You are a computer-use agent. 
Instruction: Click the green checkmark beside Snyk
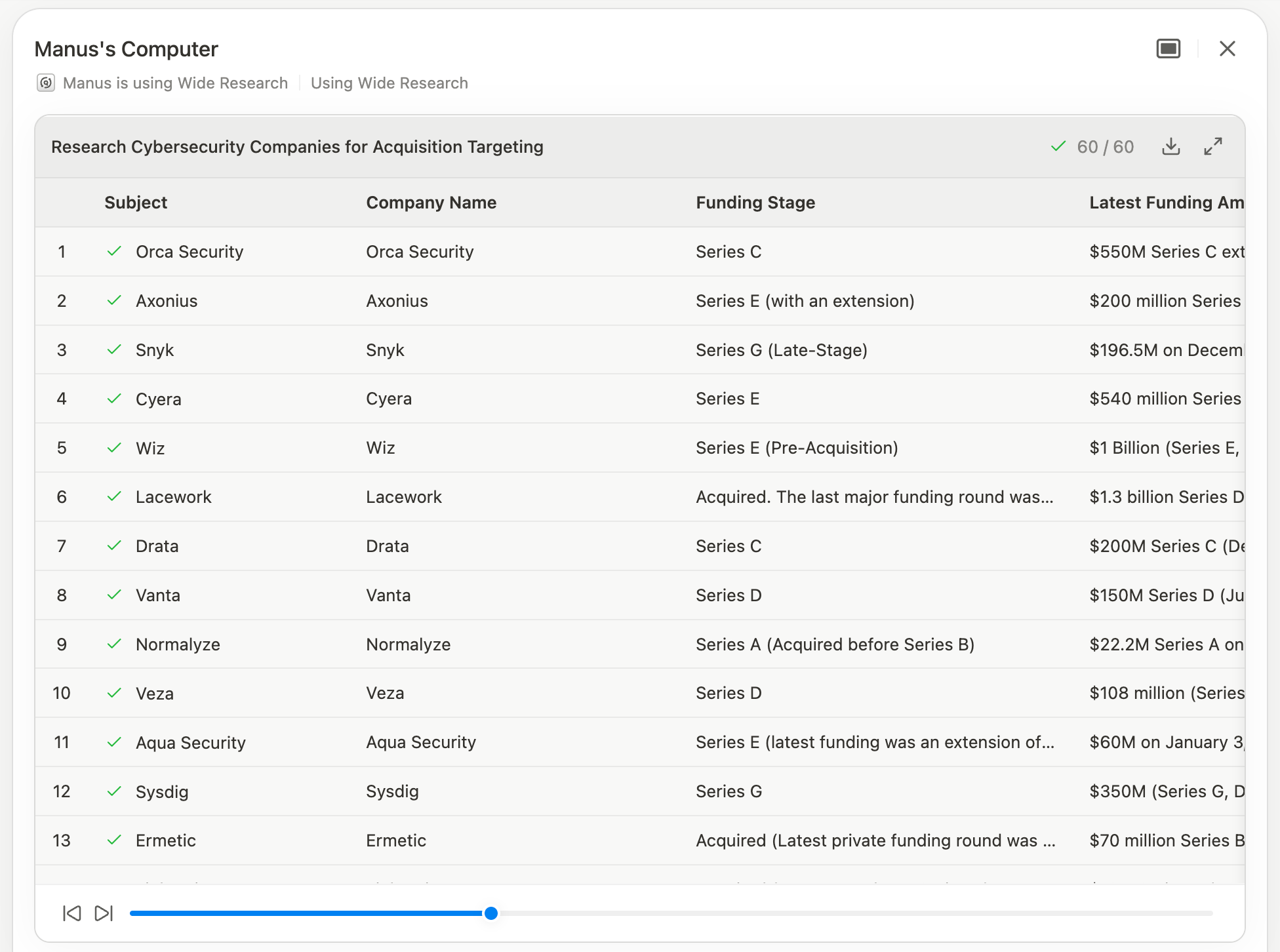(114, 349)
